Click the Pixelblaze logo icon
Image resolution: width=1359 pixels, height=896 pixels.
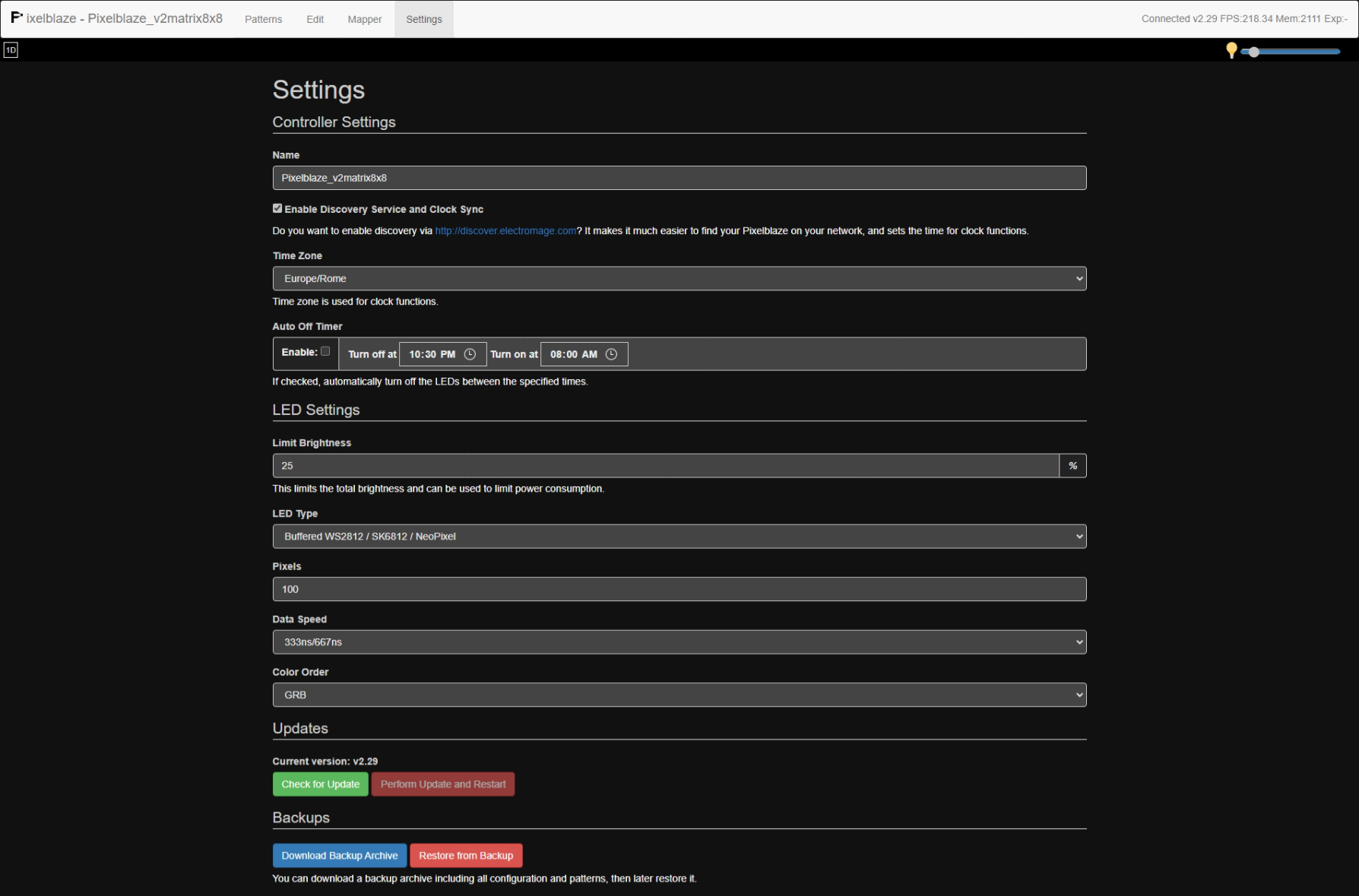17,17
